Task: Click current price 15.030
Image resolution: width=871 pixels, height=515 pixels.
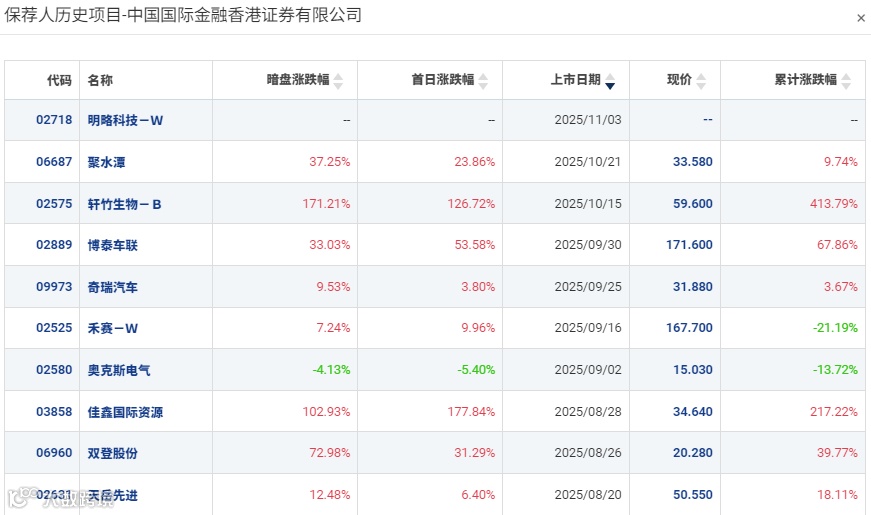Action: 693,369
